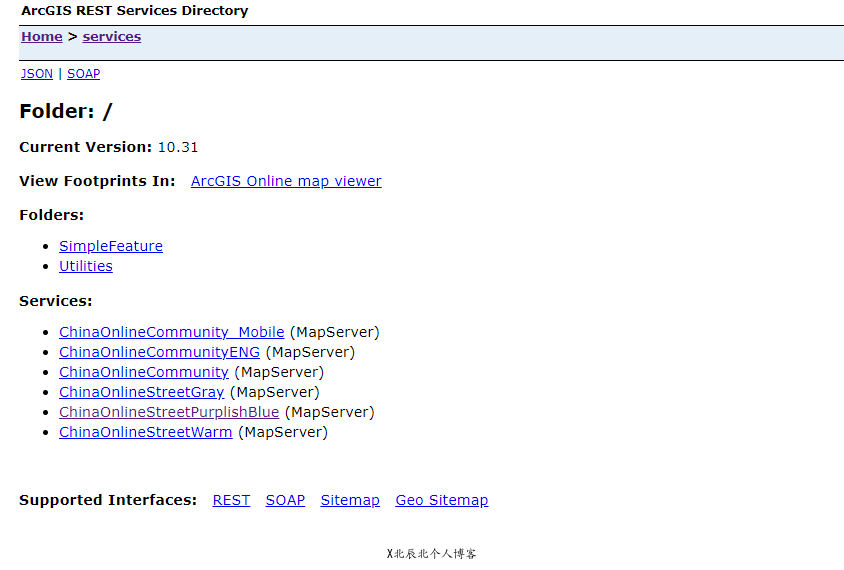Go to ChinaOnlineStreetPurplishBlue service

point(169,412)
